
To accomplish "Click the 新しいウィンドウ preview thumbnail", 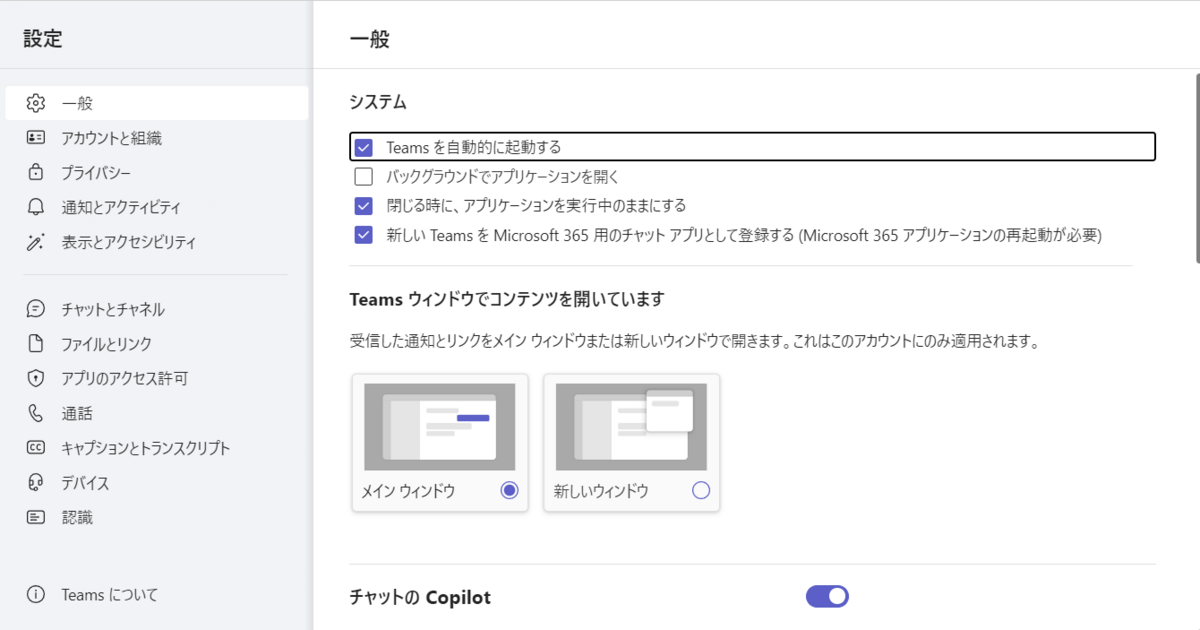I will point(631,427).
